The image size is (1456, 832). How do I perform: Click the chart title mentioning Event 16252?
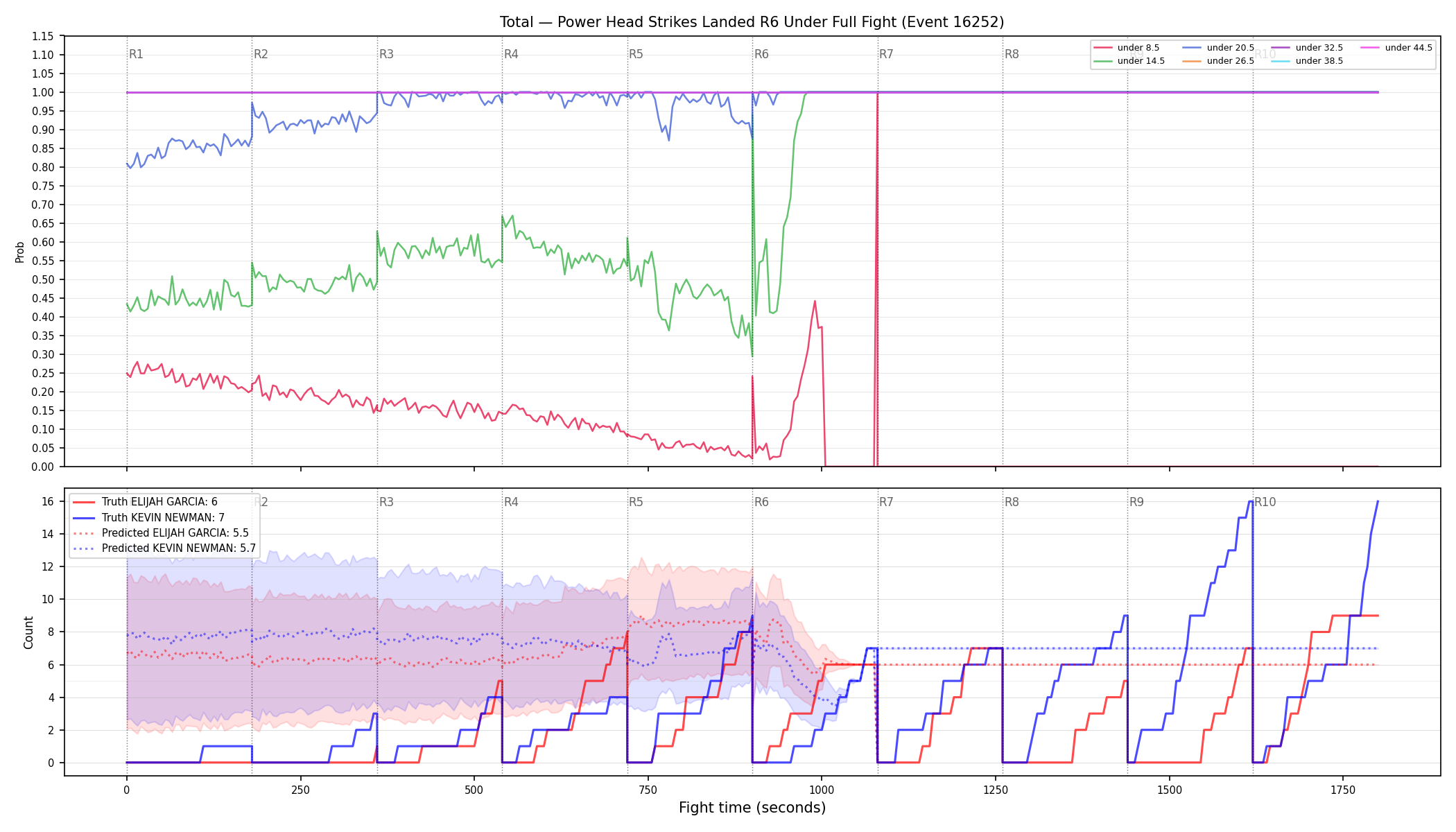(752, 22)
